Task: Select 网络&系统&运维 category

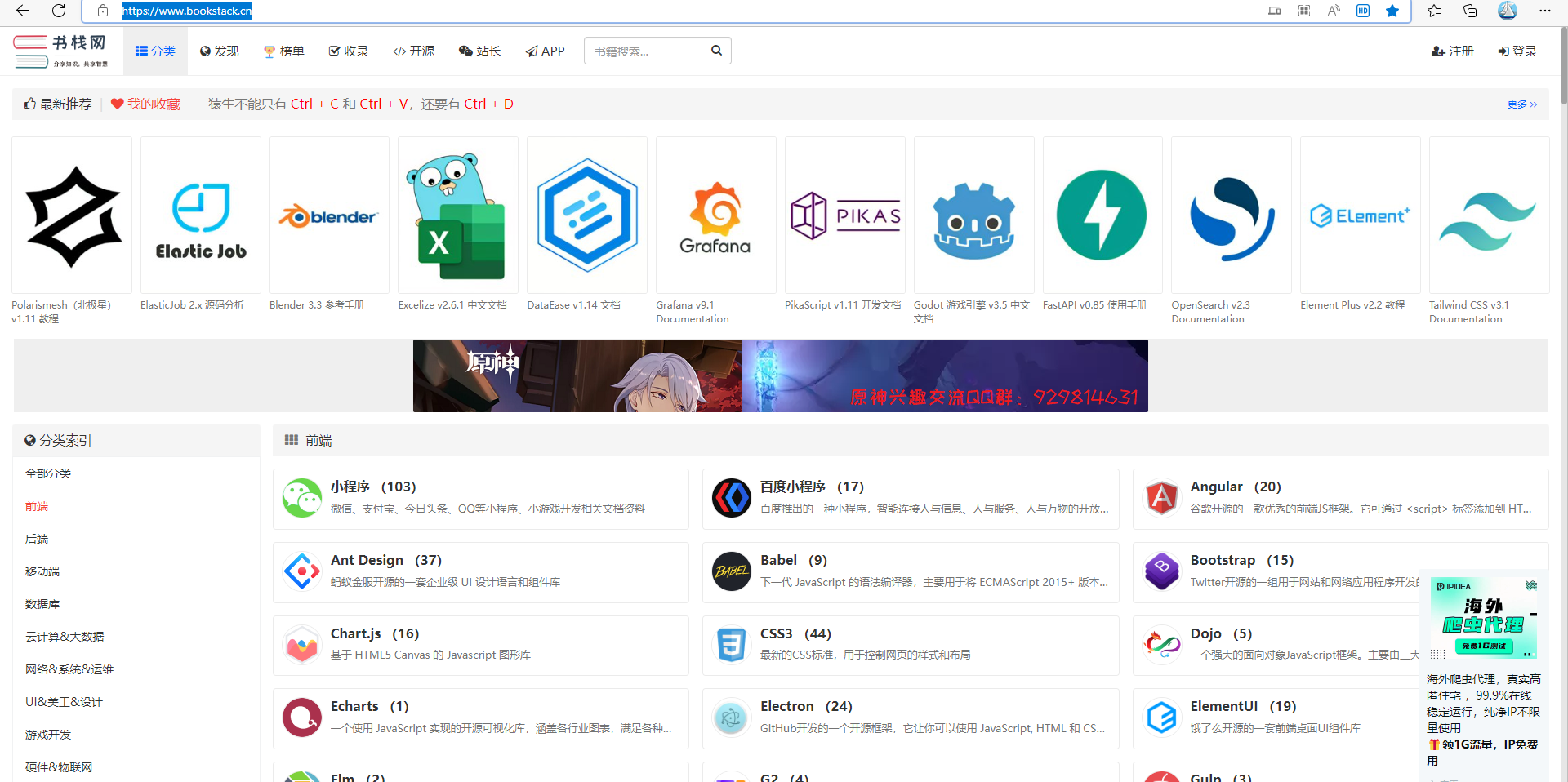Action: click(x=69, y=669)
